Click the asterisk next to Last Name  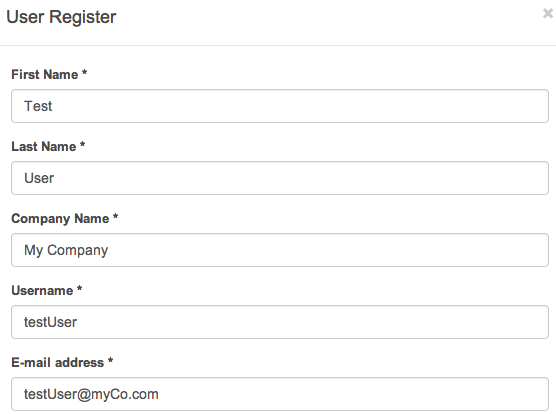coord(82,144)
